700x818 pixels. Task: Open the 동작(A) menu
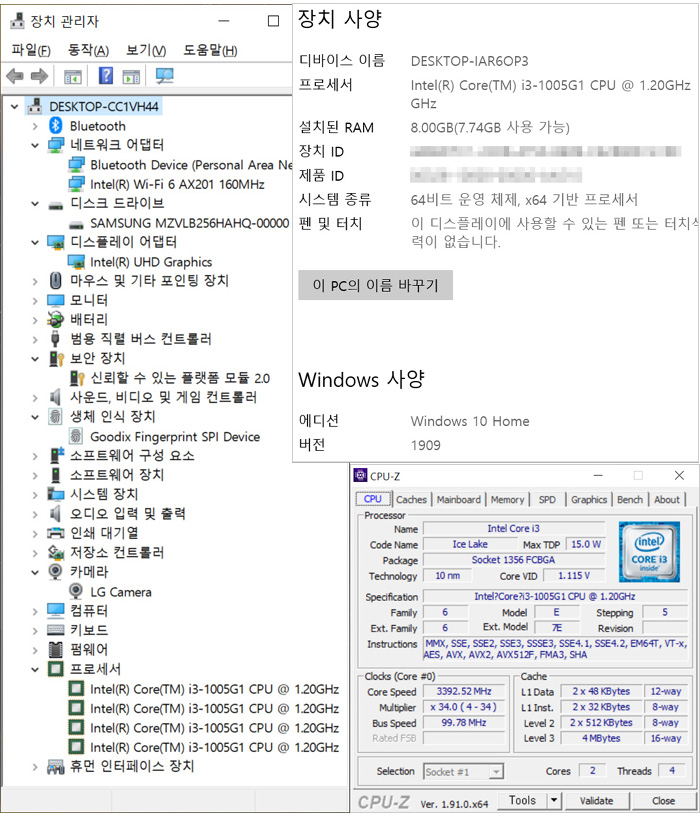point(88,50)
